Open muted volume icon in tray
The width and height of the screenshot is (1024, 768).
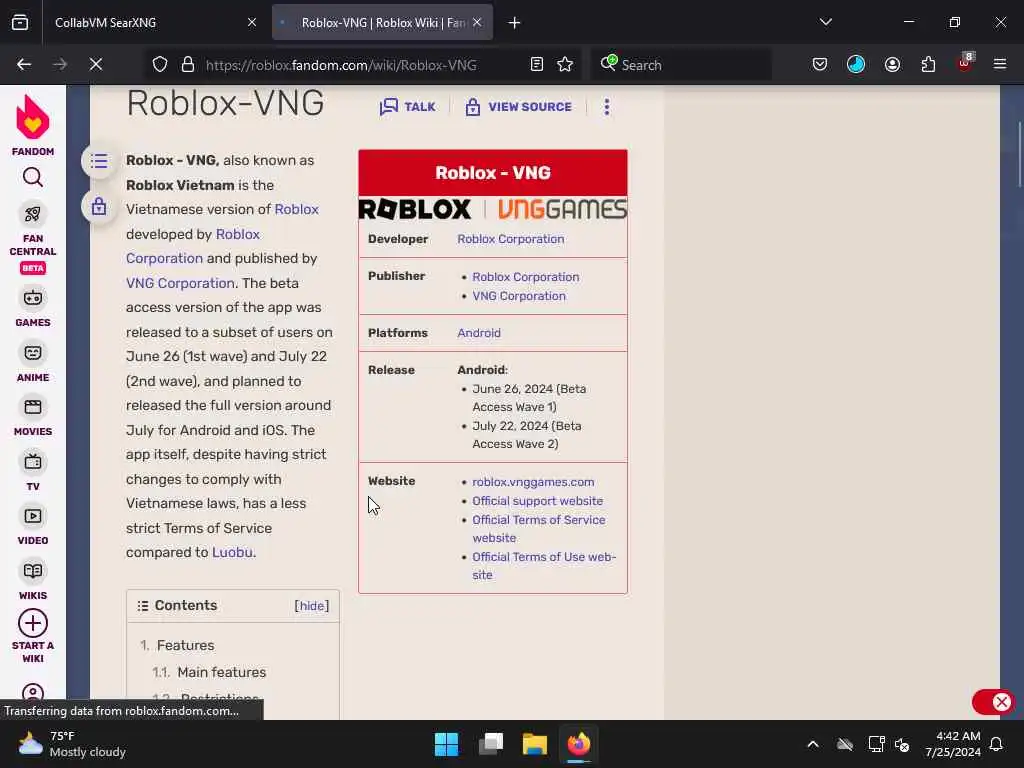tap(903, 744)
